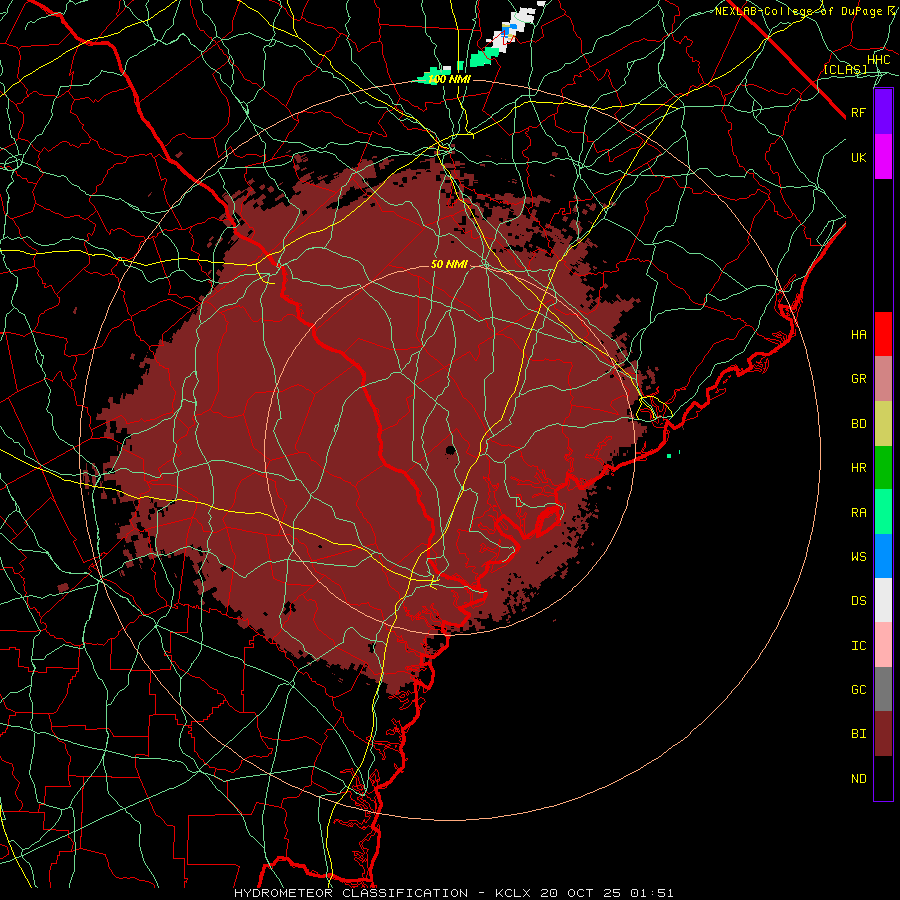This screenshot has height=900, width=900.
Task: Click the "DS" legend label
Action: 859,600
